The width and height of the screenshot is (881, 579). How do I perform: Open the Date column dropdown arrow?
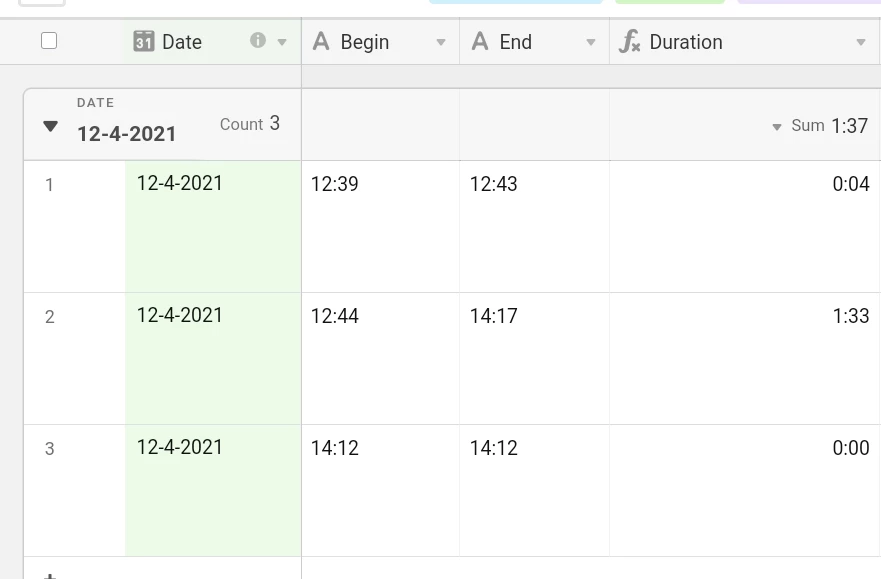(282, 42)
